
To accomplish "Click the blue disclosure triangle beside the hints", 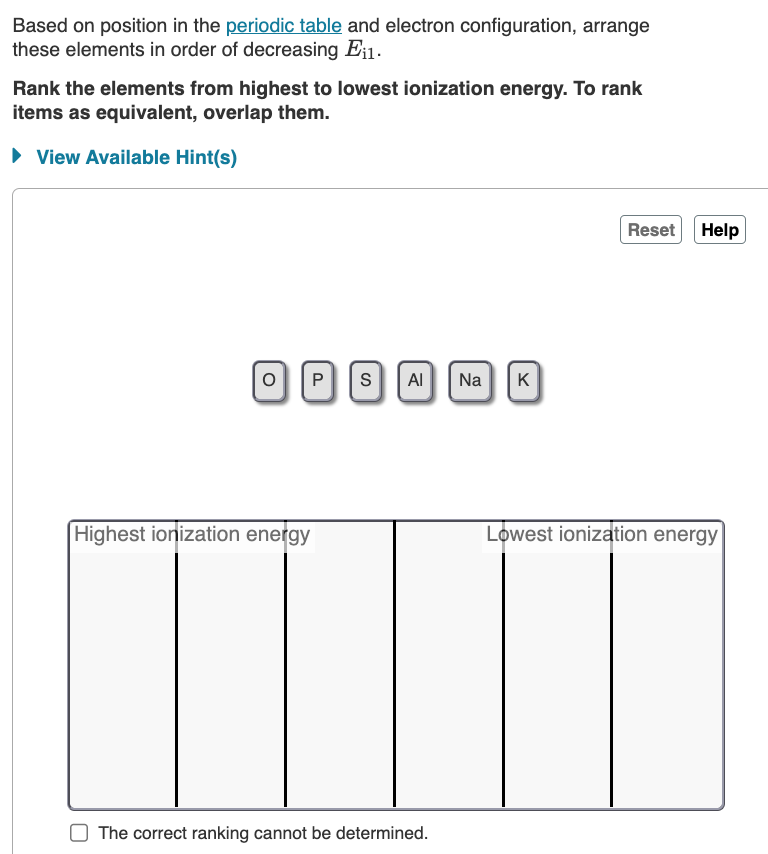I will tap(15, 157).
